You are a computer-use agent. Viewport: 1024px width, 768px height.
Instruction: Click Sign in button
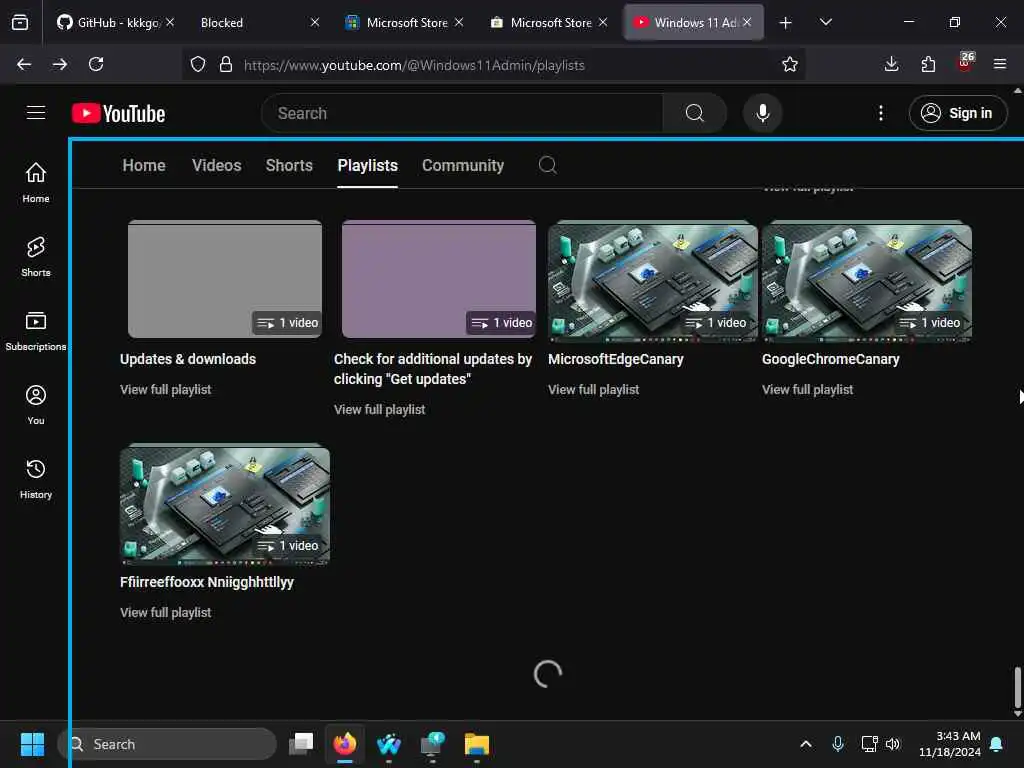958,113
